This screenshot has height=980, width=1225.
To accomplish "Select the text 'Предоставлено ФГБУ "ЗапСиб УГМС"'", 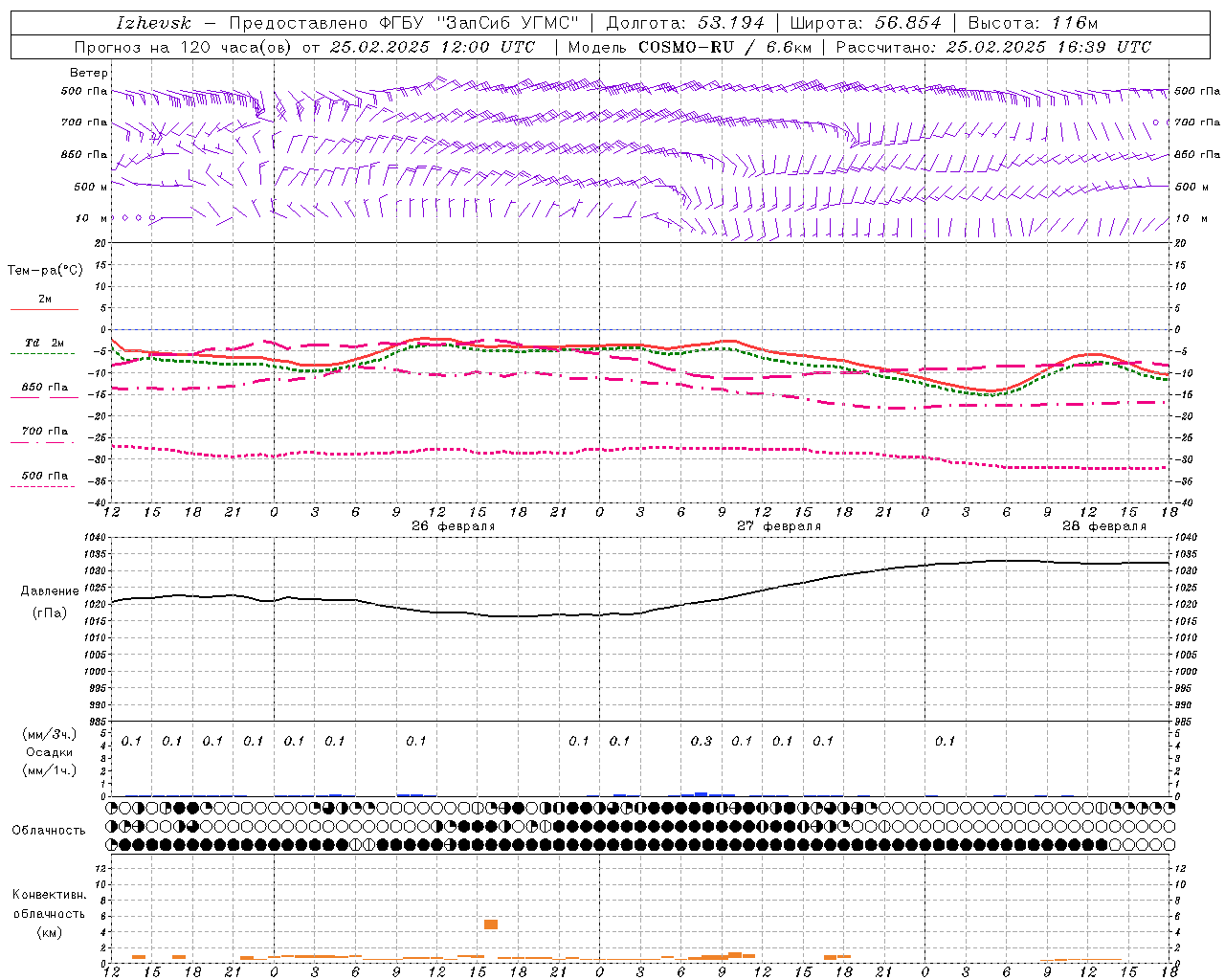I will click(403, 23).
